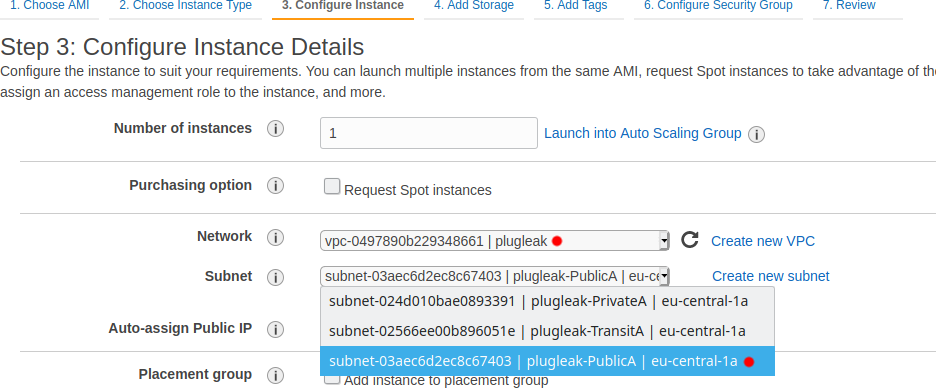Go to step 4 Add Storage

click(x=474, y=5)
